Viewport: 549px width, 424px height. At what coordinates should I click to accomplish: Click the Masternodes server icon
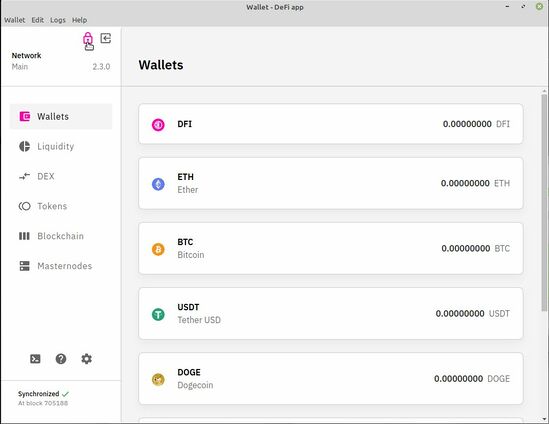pyautogui.click(x=25, y=266)
